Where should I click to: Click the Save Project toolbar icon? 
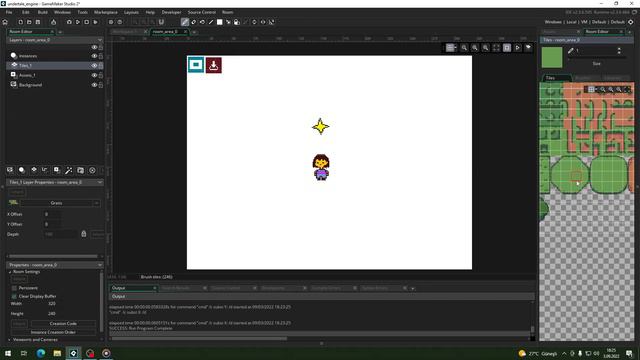tap(38, 22)
